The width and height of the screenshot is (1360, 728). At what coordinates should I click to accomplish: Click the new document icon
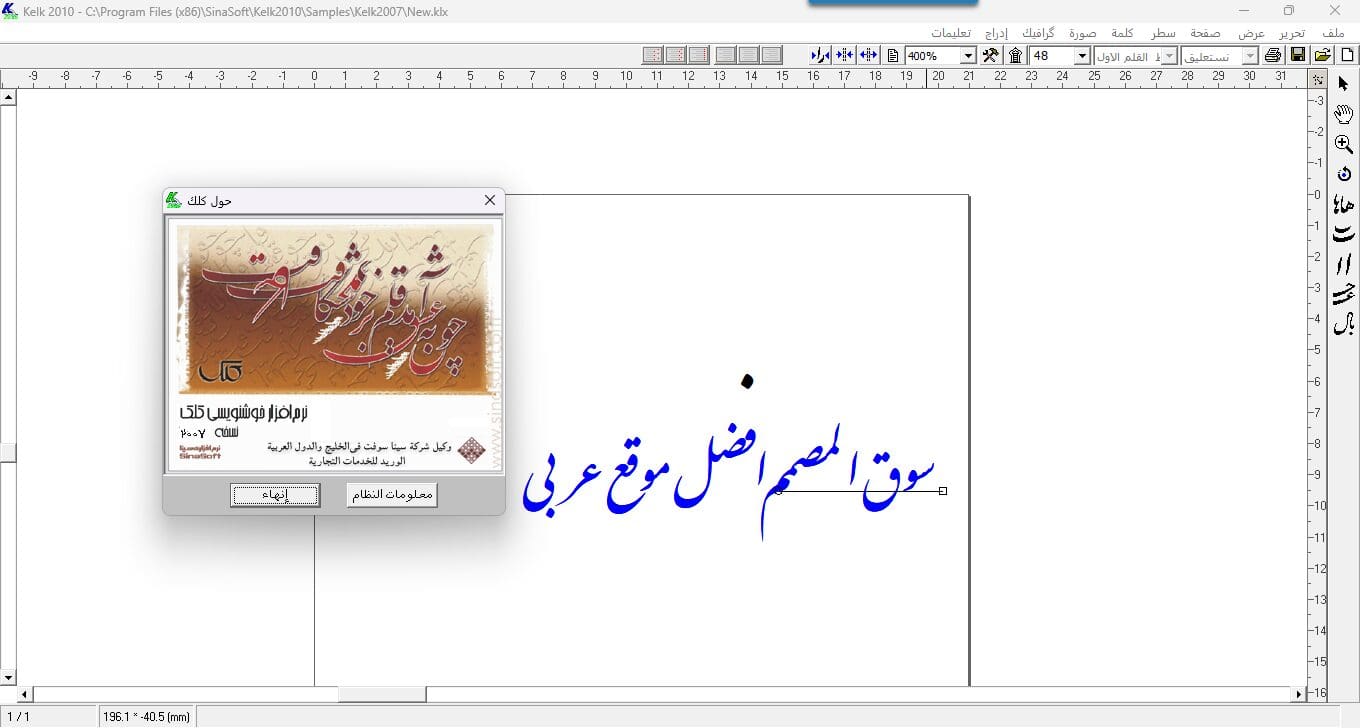[x=1346, y=55]
